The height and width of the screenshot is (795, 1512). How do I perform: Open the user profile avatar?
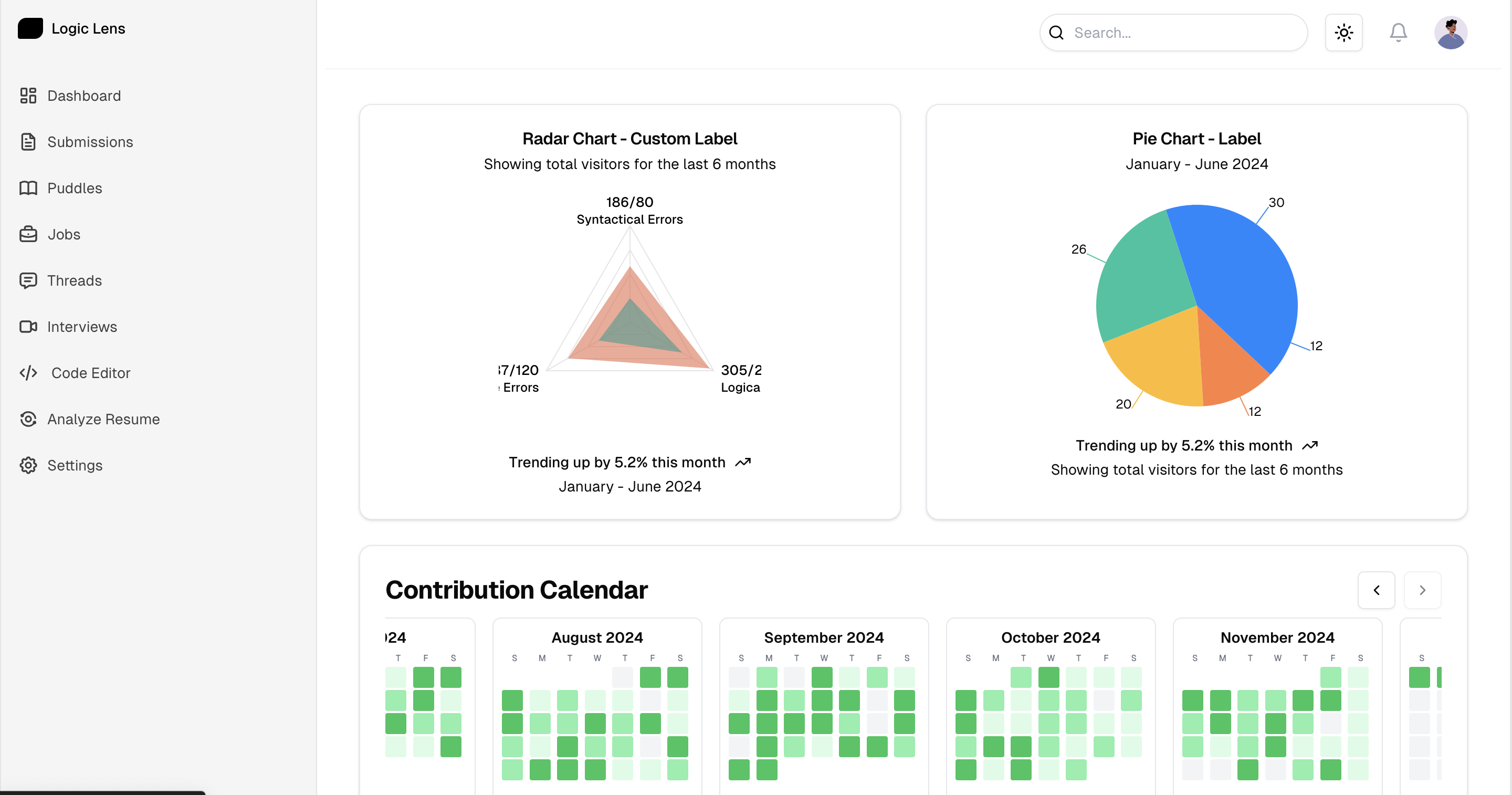point(1451,33)
